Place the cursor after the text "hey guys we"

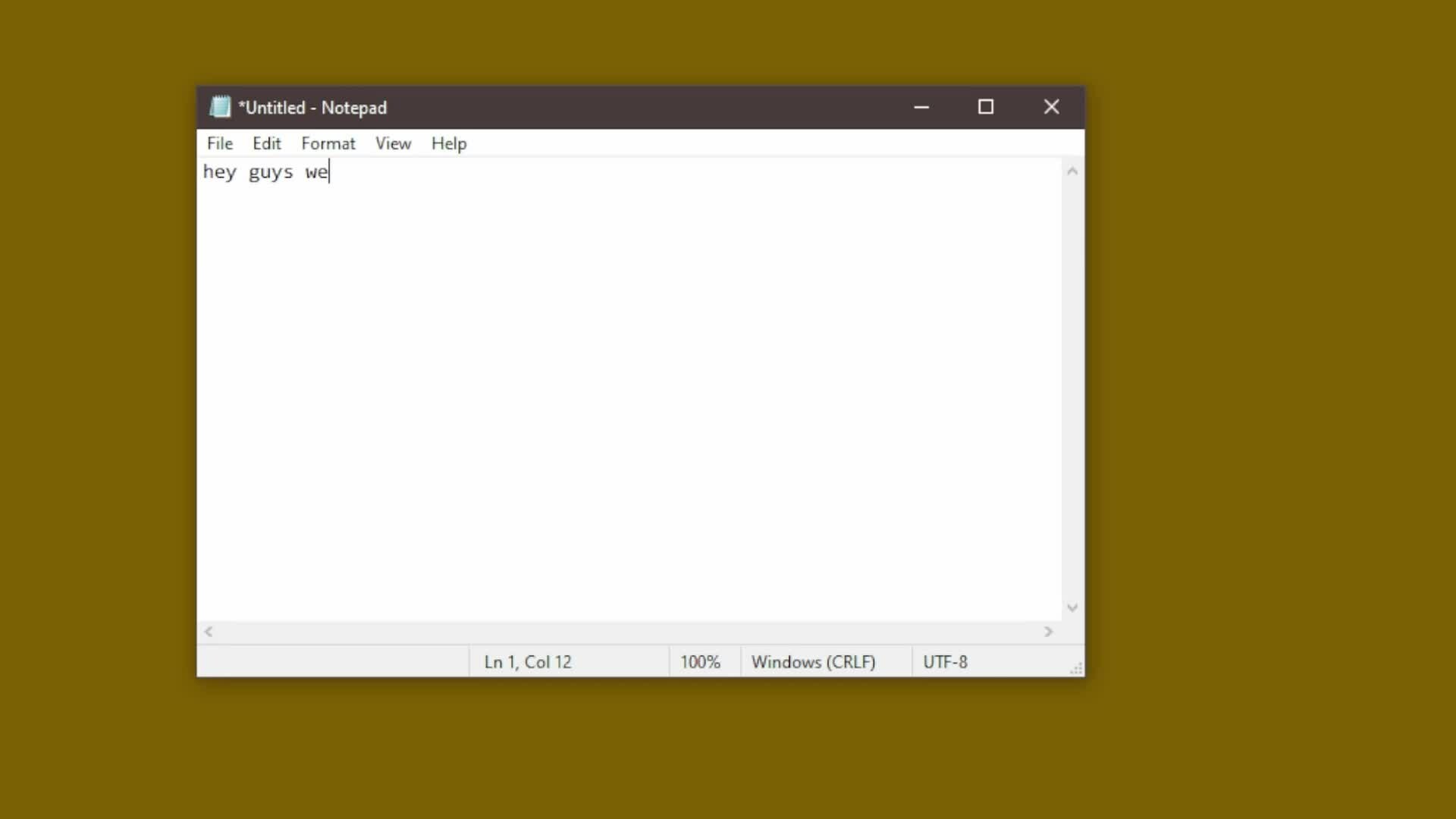(331, 172)
